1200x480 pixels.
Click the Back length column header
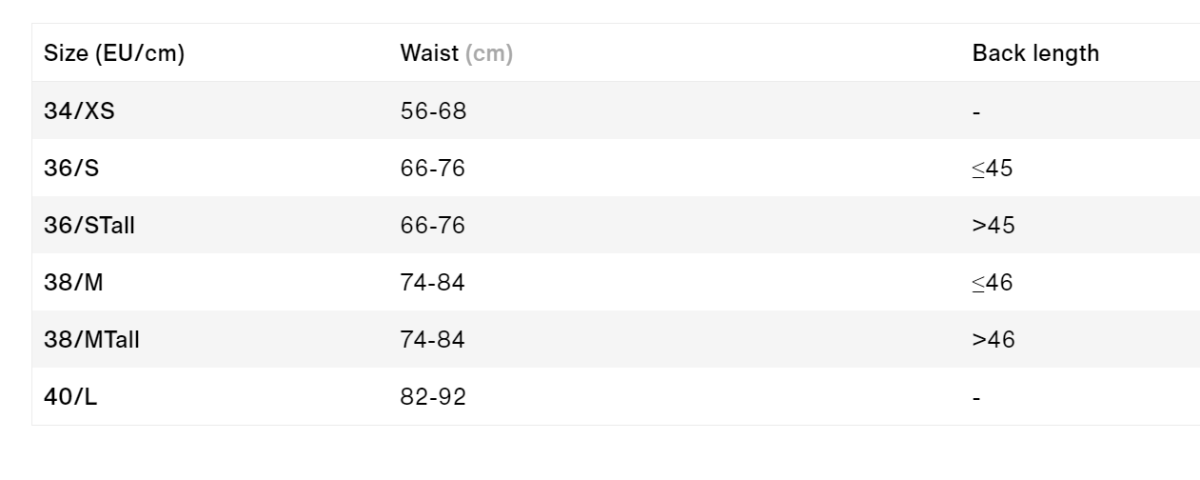point(1035,54)
